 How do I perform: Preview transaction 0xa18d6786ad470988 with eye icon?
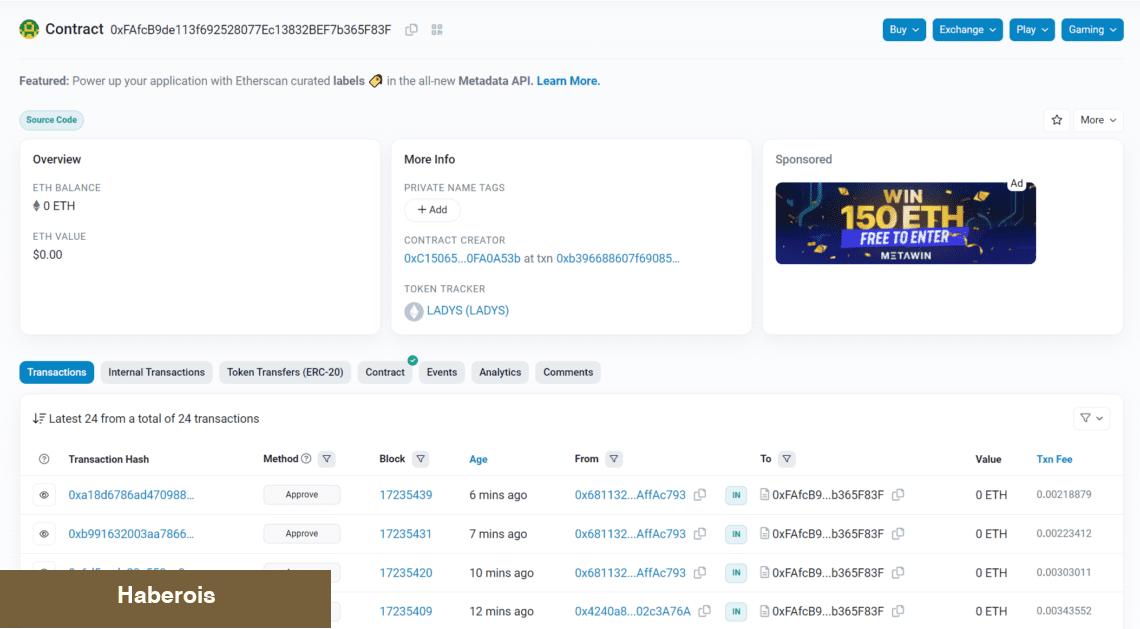click(44, 495)
